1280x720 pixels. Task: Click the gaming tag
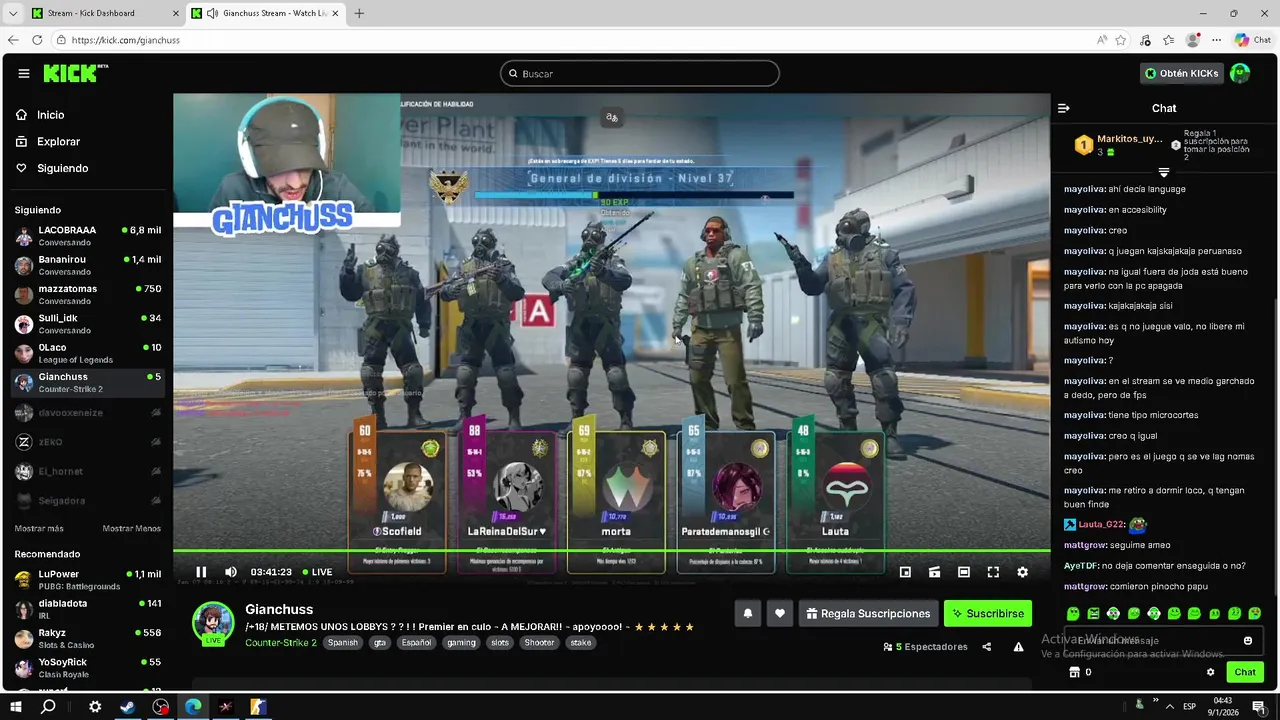pos(461,643)
